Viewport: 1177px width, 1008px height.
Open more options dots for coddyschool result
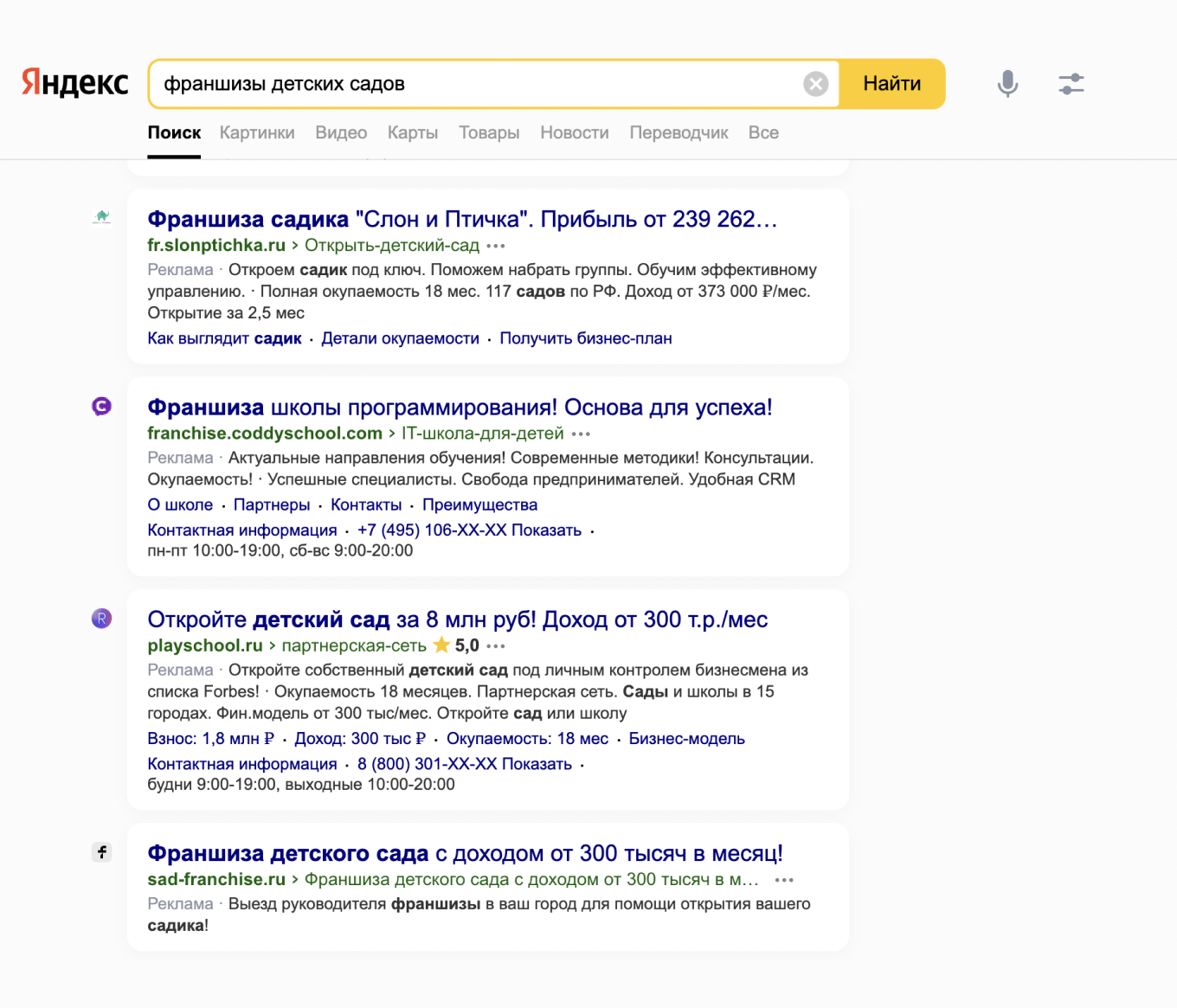582,433
